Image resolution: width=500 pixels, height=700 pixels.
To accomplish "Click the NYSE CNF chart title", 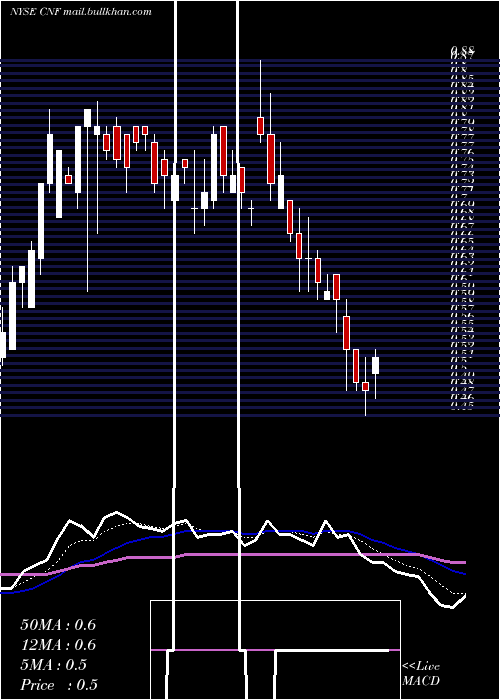I will (x=80, y=12).
